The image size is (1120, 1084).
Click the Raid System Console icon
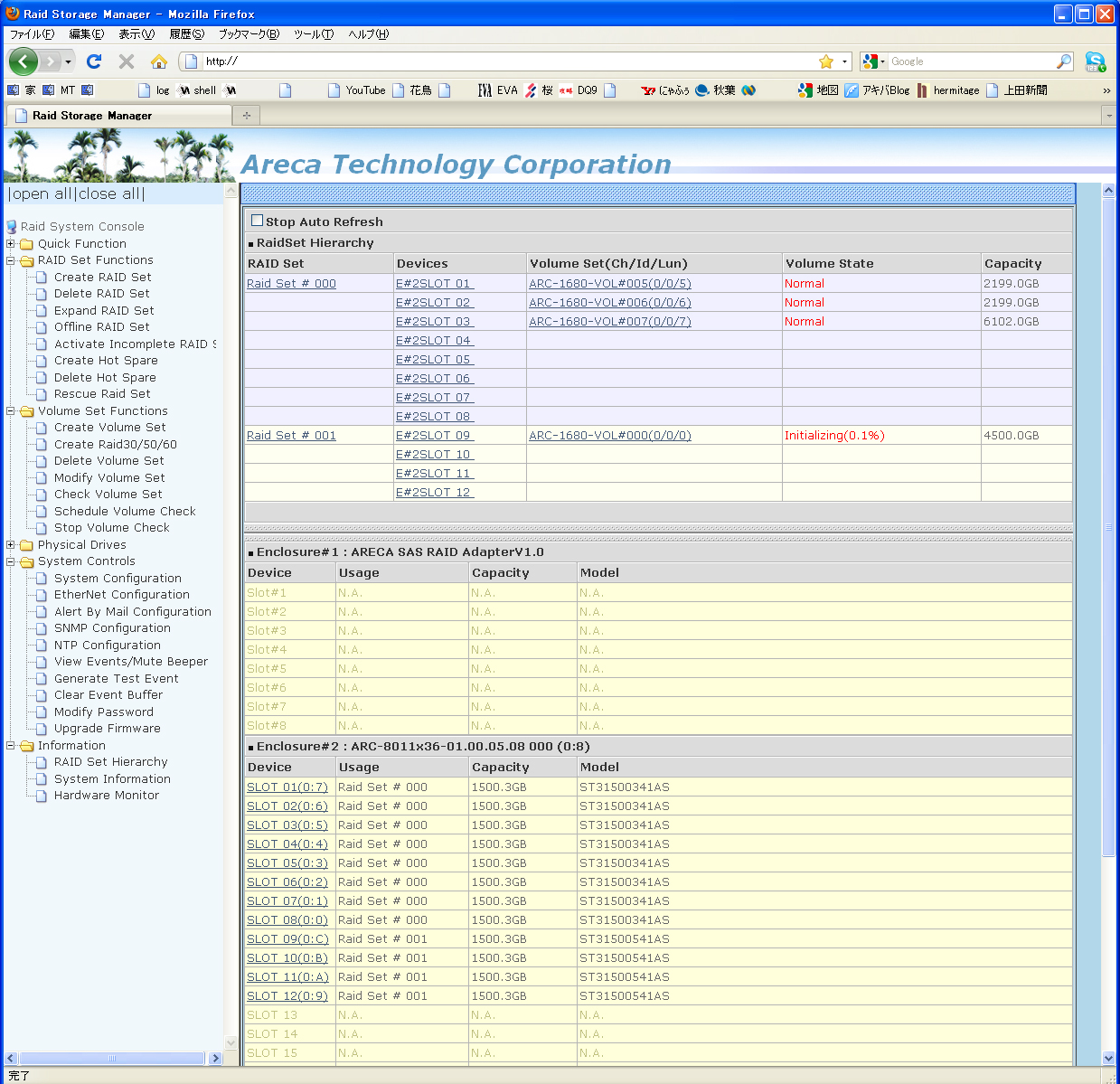coord(12,227)
